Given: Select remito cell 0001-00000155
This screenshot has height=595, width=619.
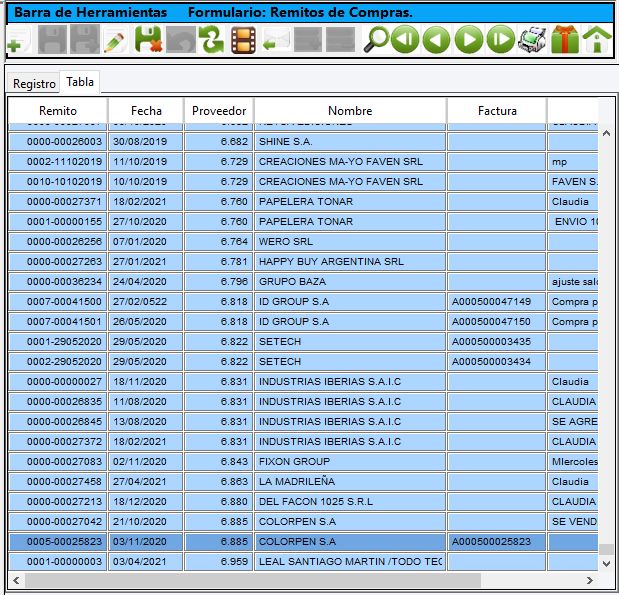Looking at the screenshot, I should point(58,222).
